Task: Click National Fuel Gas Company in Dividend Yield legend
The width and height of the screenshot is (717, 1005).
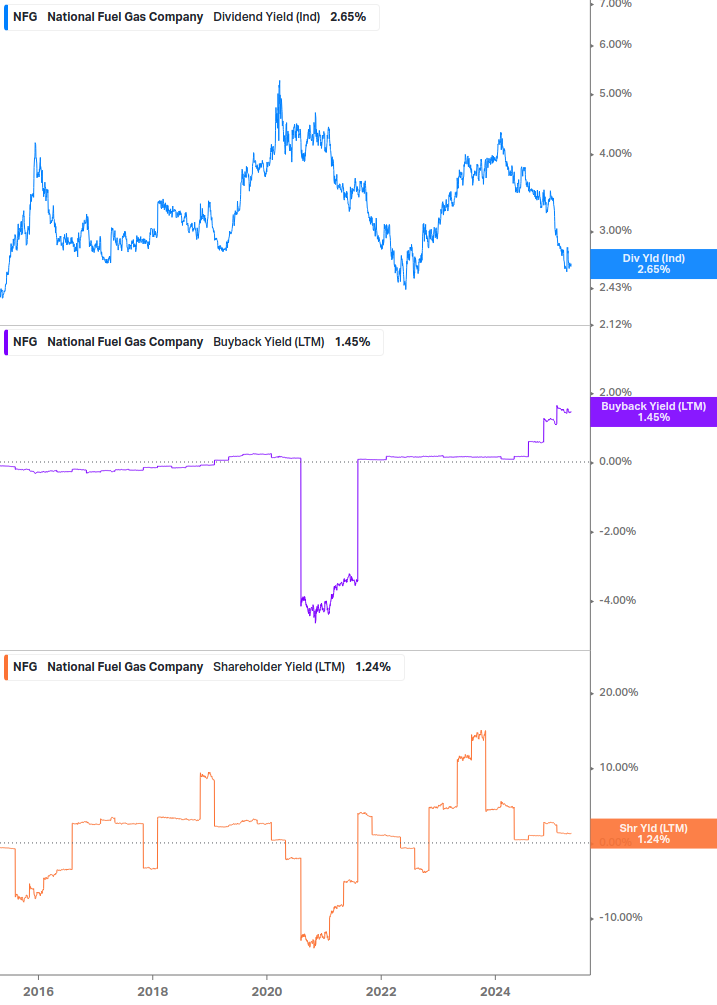Action: pos(125,17)
